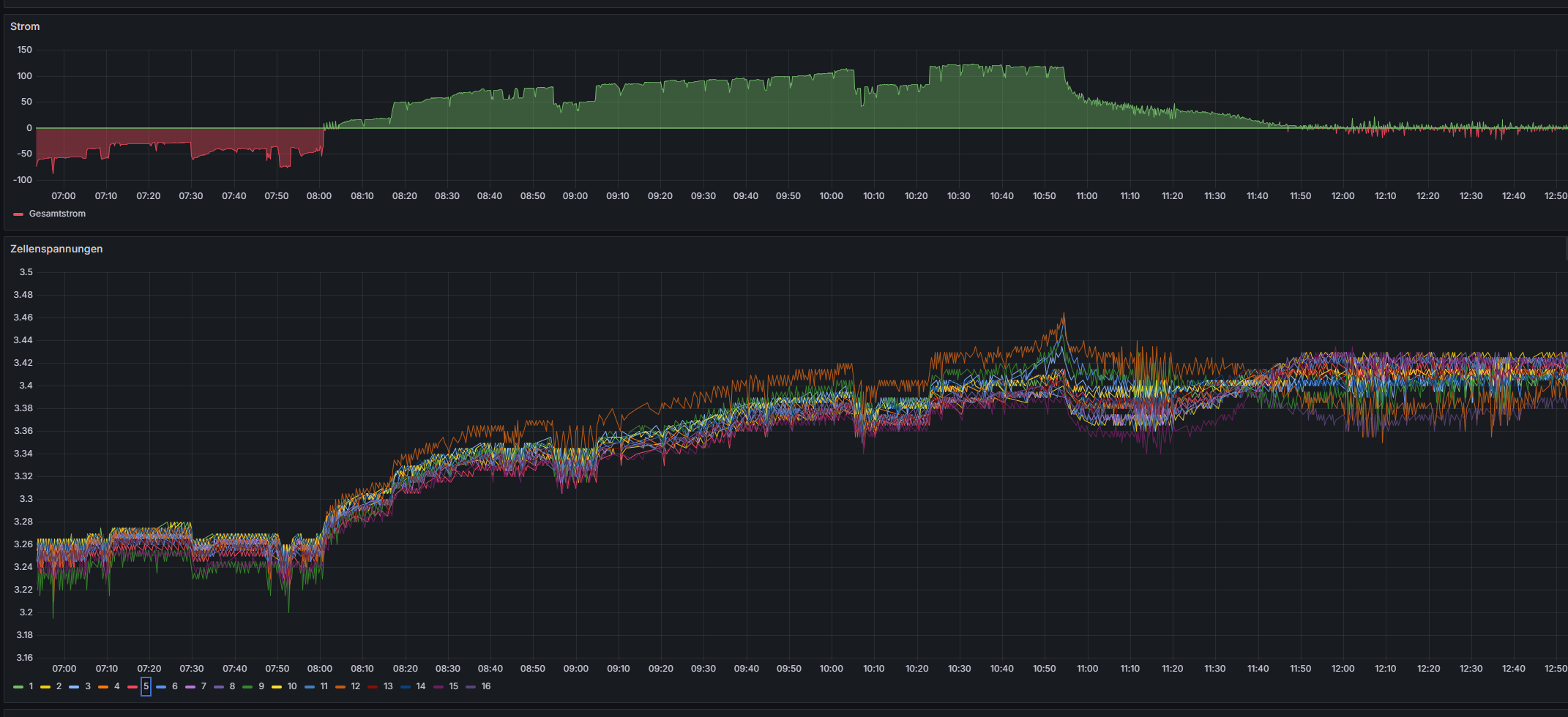Click red color swatch of series 5

(132, 687)
